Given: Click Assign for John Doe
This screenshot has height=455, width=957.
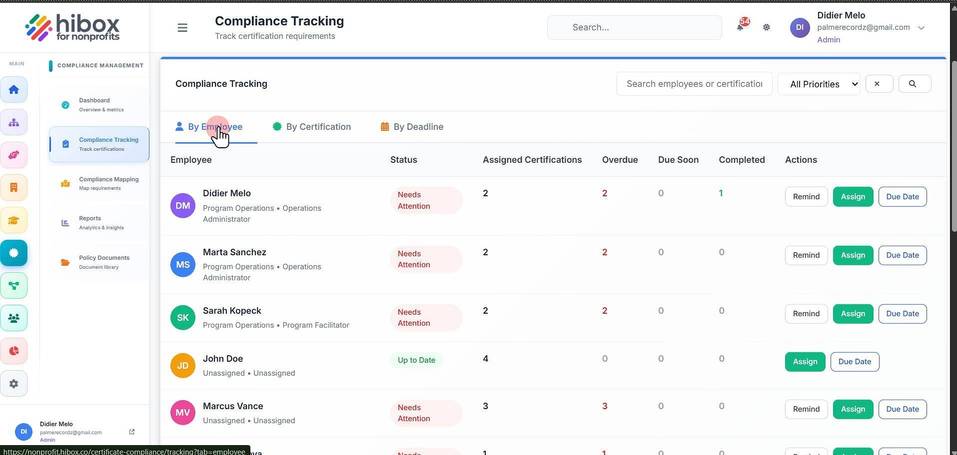Looking at the screenshot, I should click(805, 362).
